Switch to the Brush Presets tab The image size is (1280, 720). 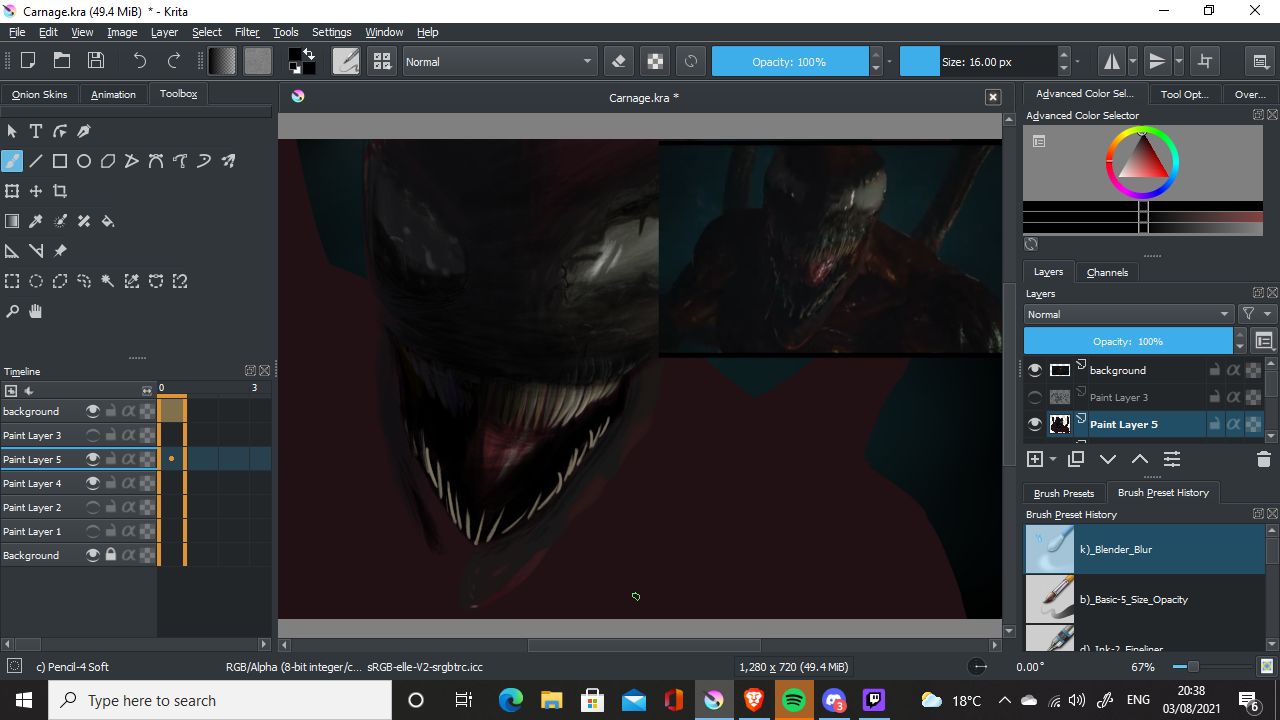click(1063, 492)
